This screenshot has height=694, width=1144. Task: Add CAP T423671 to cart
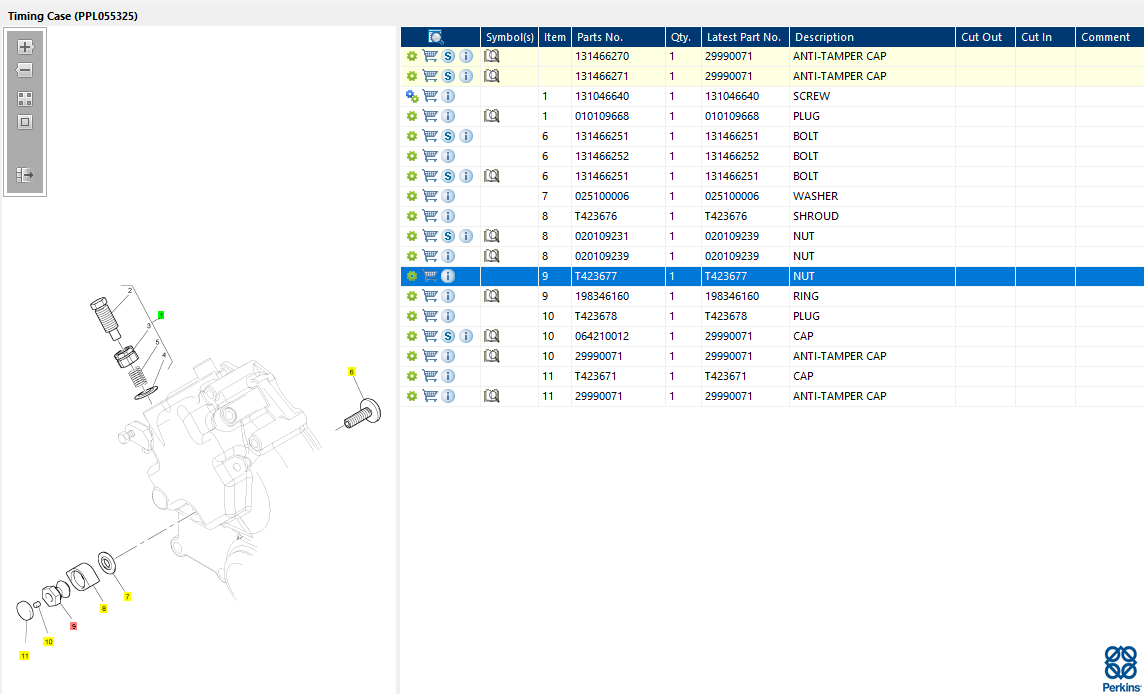point(430,376)
